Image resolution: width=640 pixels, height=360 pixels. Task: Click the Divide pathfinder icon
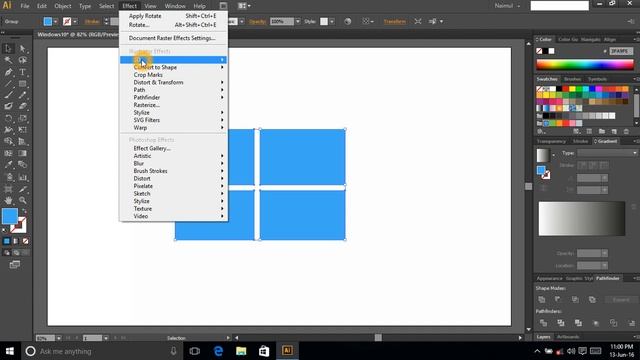pos(543,323)
